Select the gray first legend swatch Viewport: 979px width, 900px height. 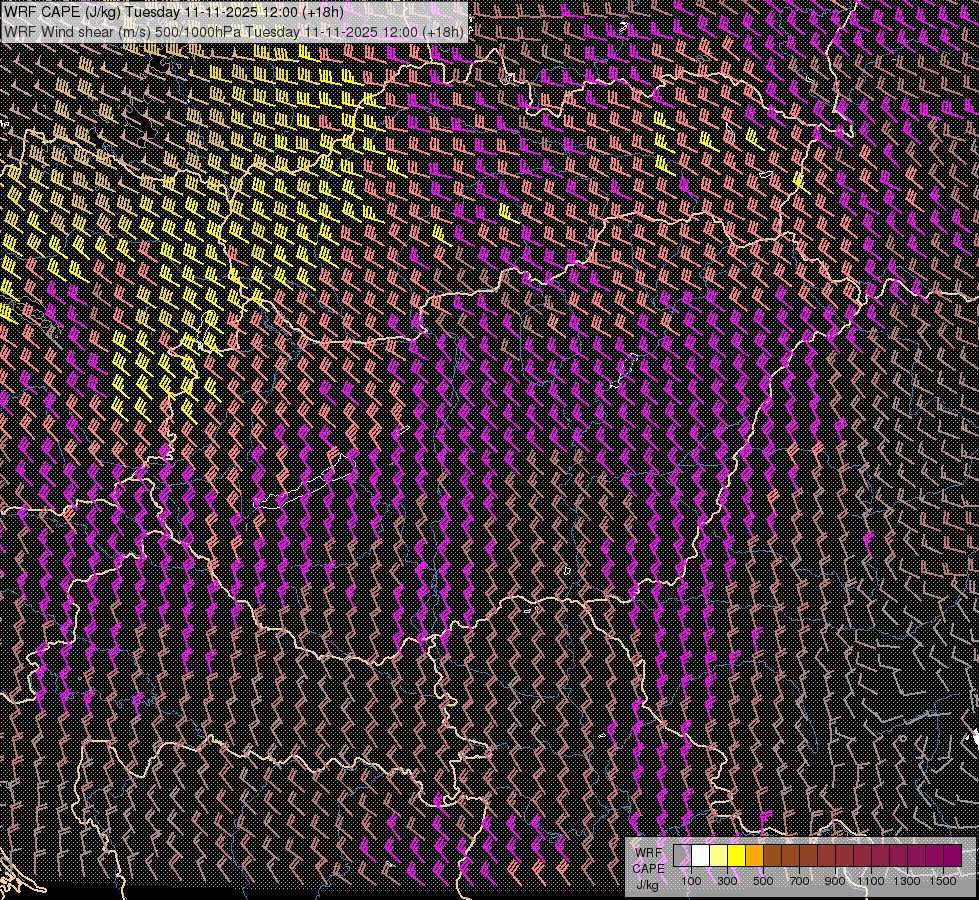pyautogui.click(x=682, y=855)
